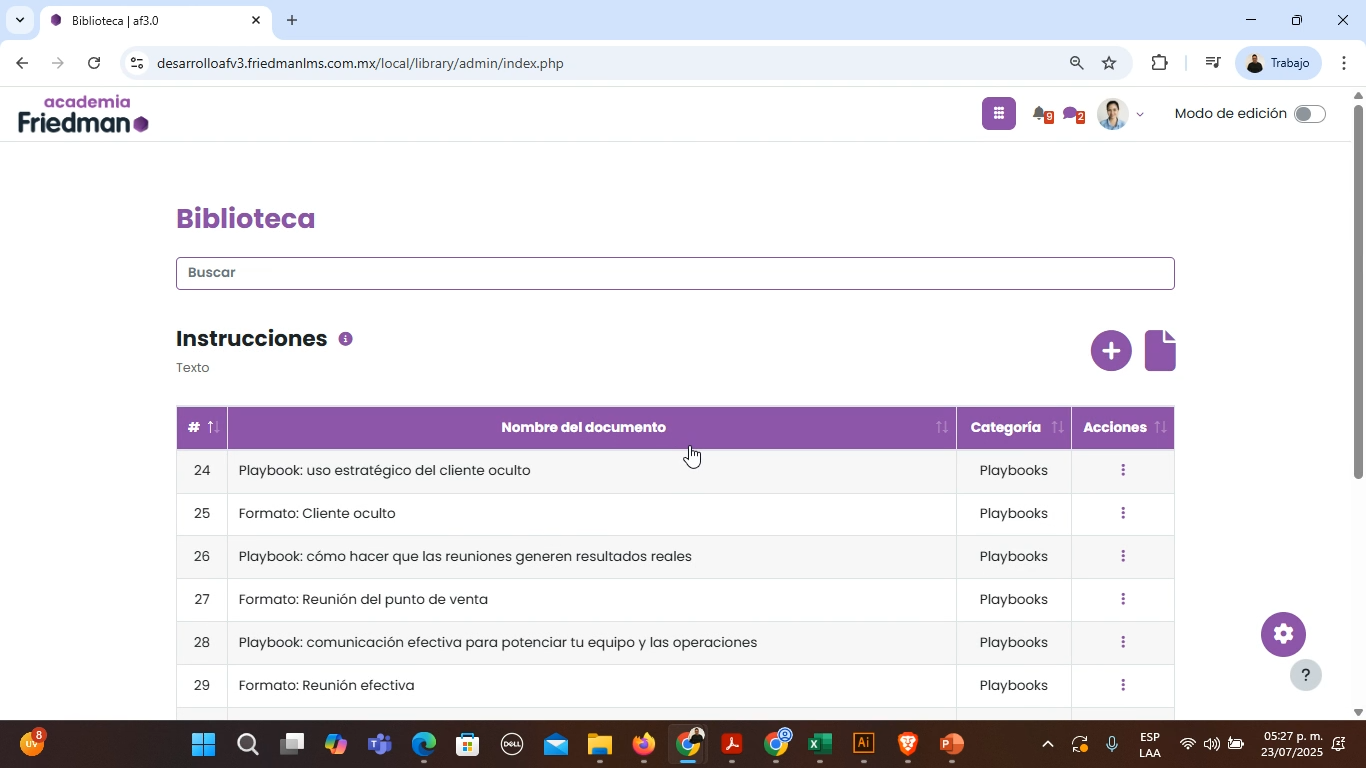Screen dimensions: 1366x768
Task: Open a new browser tab
Action: [292, 20]
